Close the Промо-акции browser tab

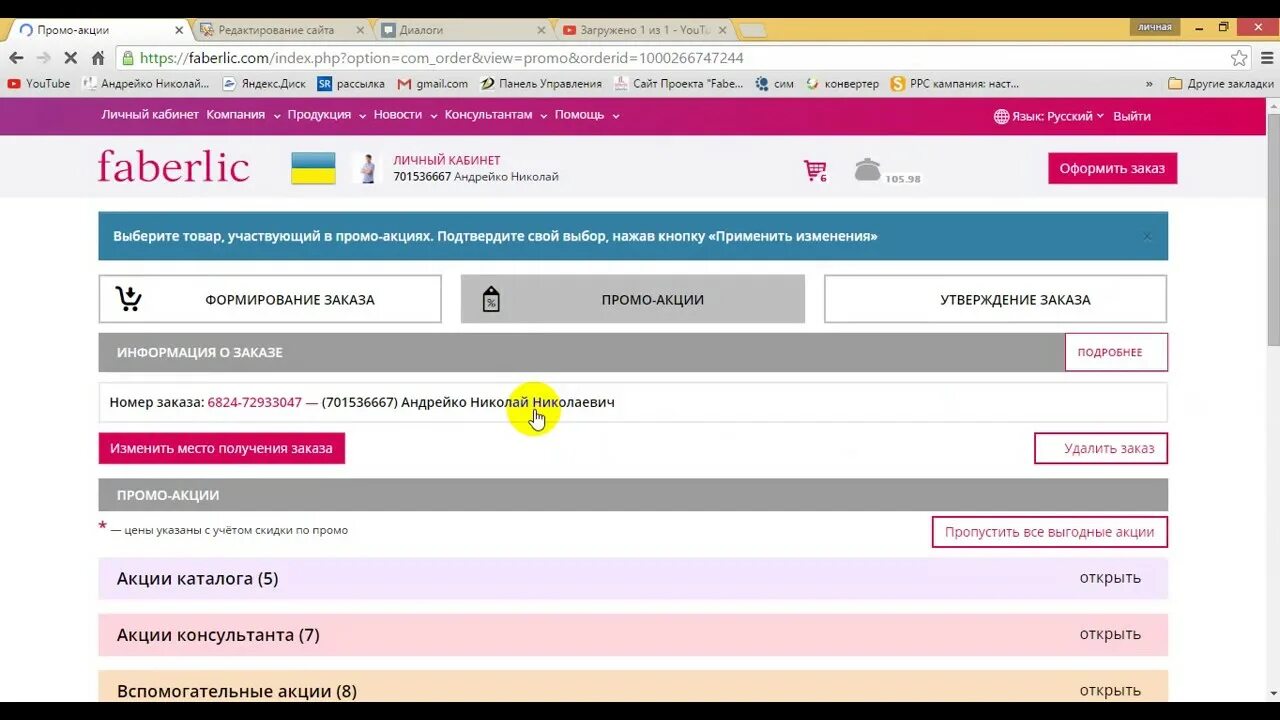tap(179, 30)
